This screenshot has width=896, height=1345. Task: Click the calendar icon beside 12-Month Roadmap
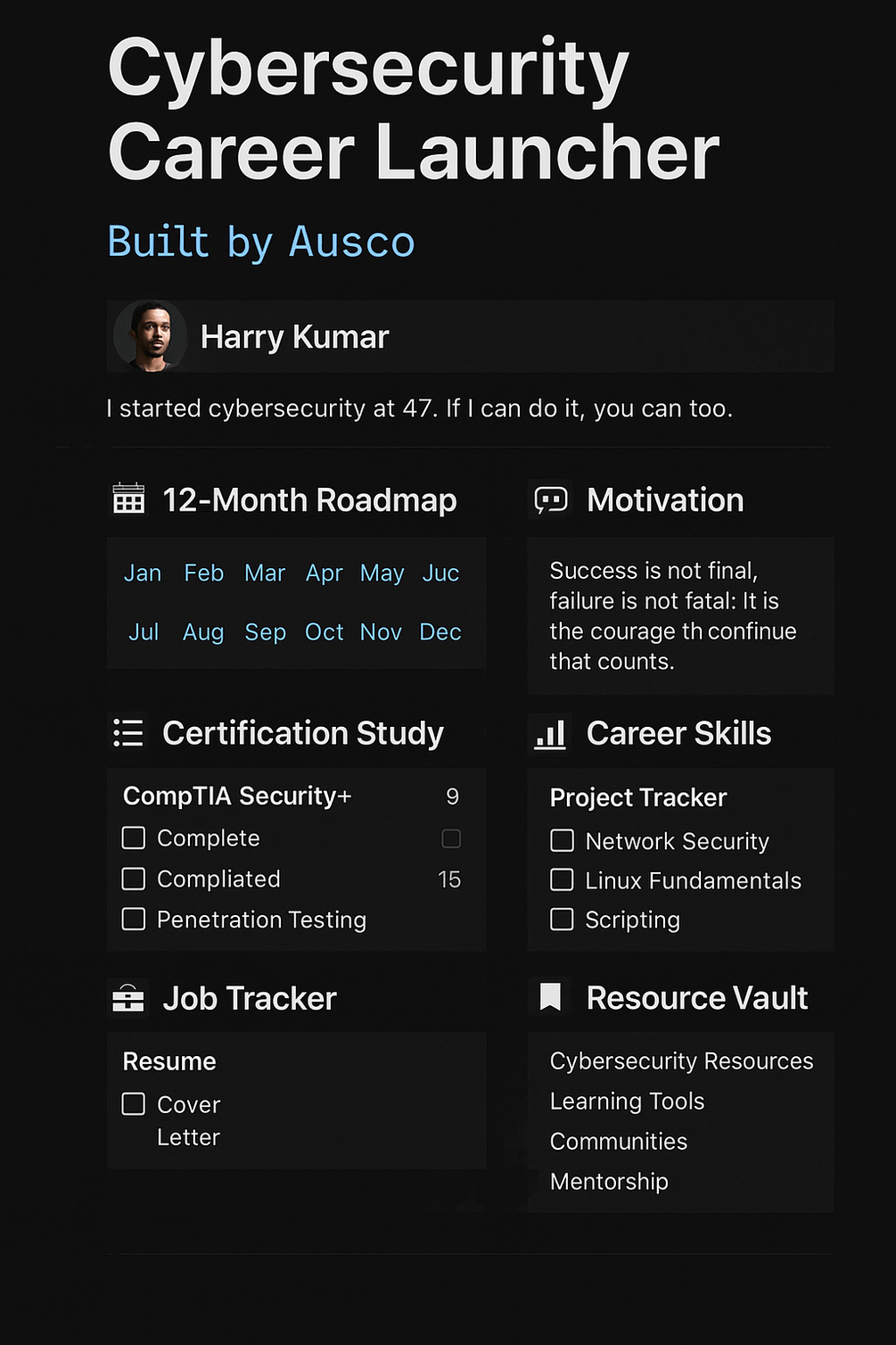coord(127,500)
